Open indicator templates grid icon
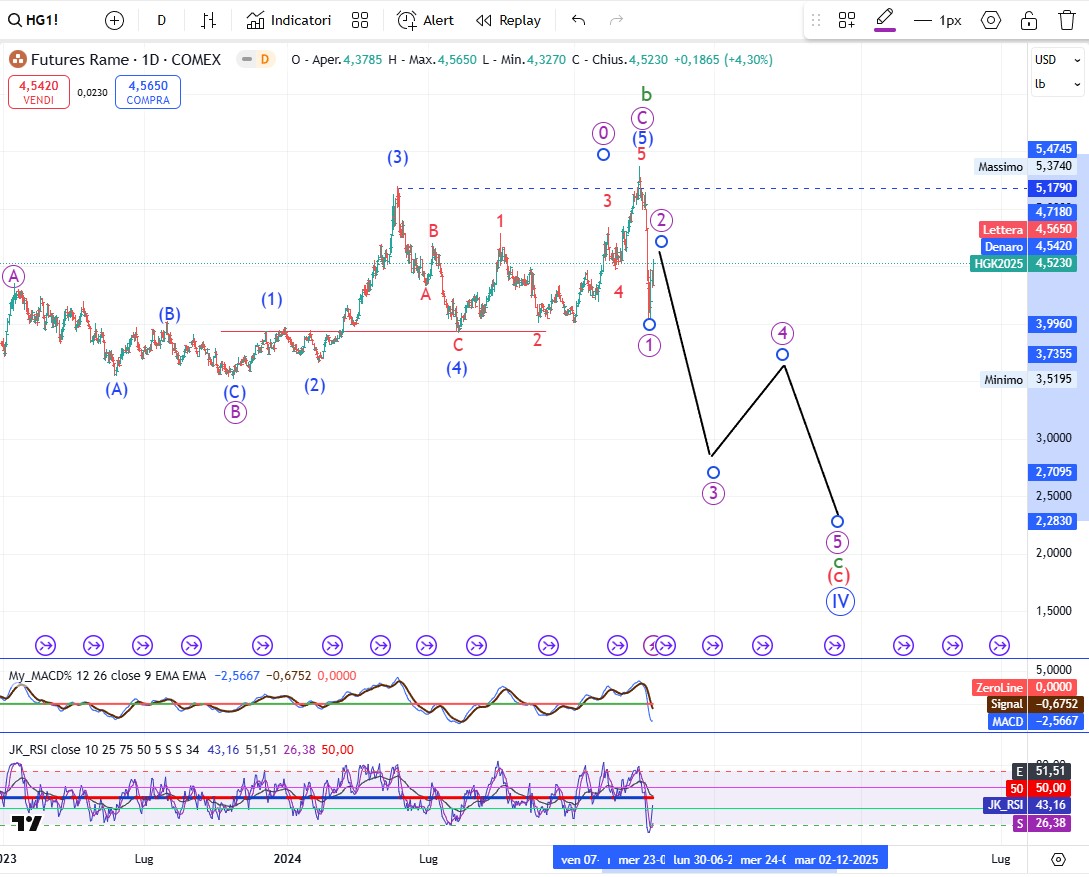 click(360, 20)
